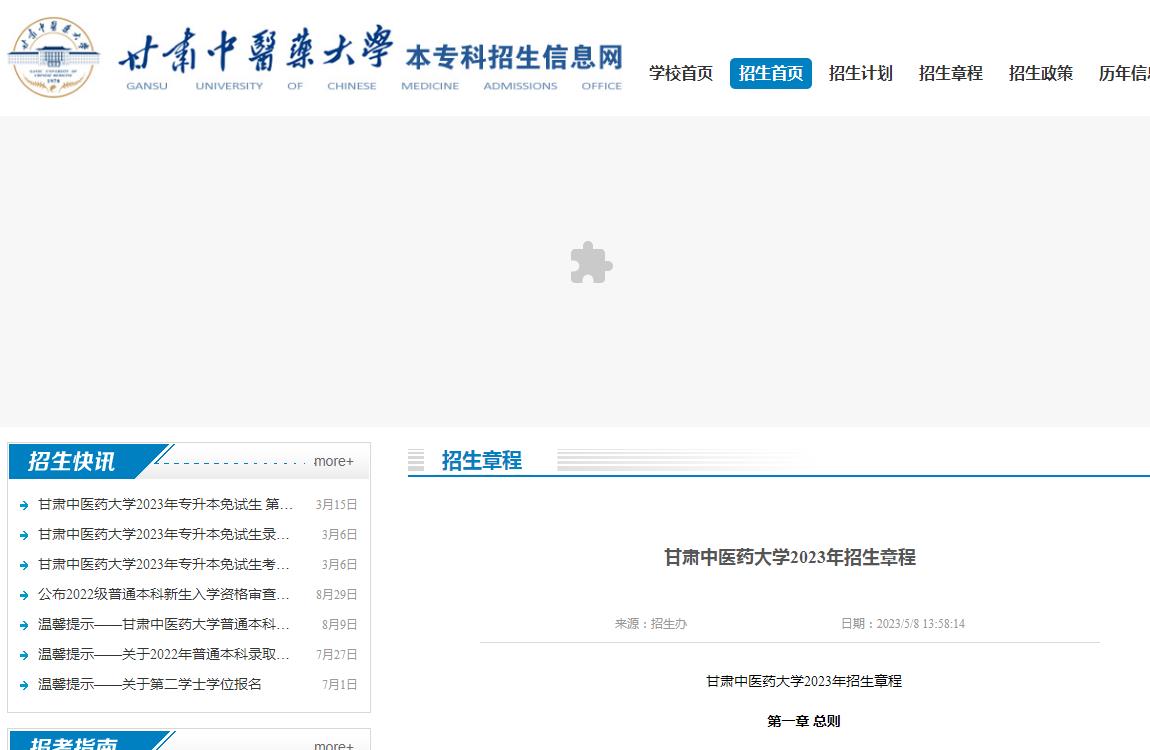Open 学校首页 navigation item
The height and width of the screenshot is (750, 1150).
click(681, 73)
